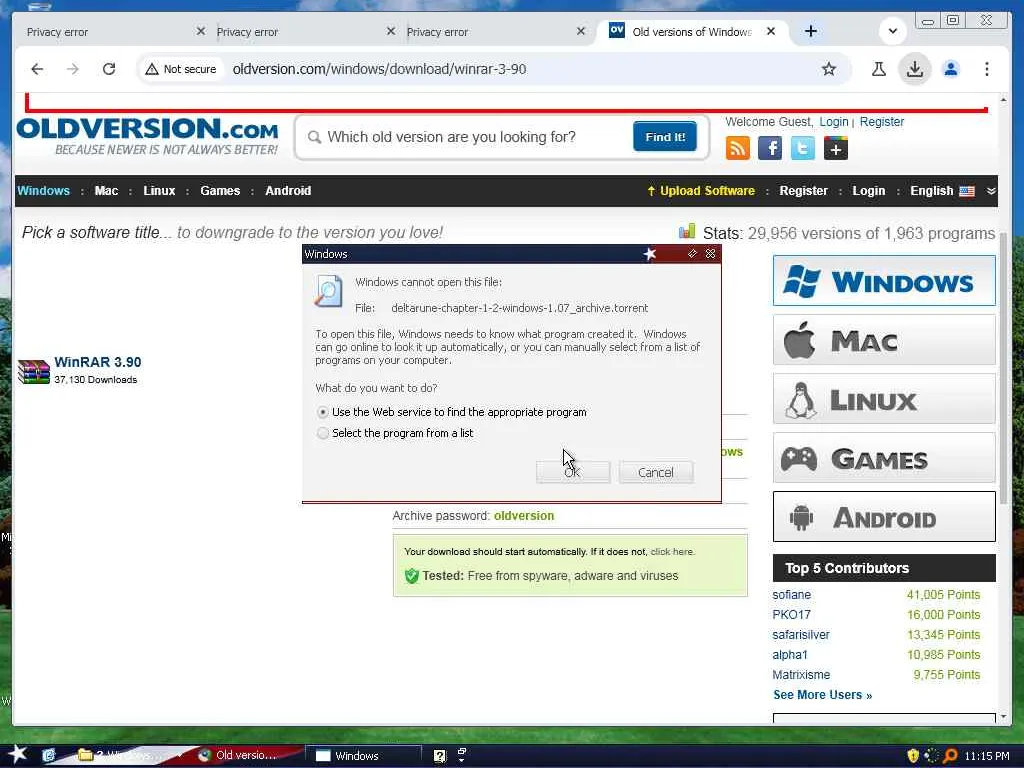Click the browser address bar URL
Viewport: 1024px width, 768px height.
tap(379, 69)
